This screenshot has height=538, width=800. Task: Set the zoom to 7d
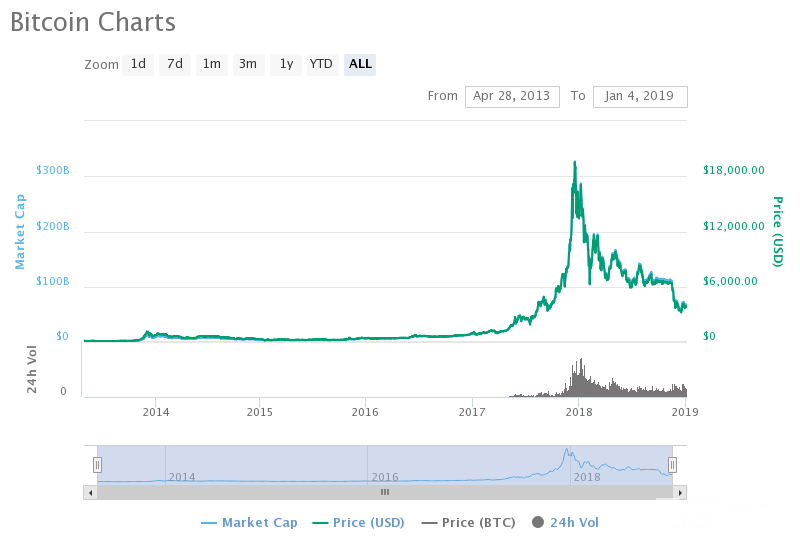pyautogui.click(x=175, y=64)
